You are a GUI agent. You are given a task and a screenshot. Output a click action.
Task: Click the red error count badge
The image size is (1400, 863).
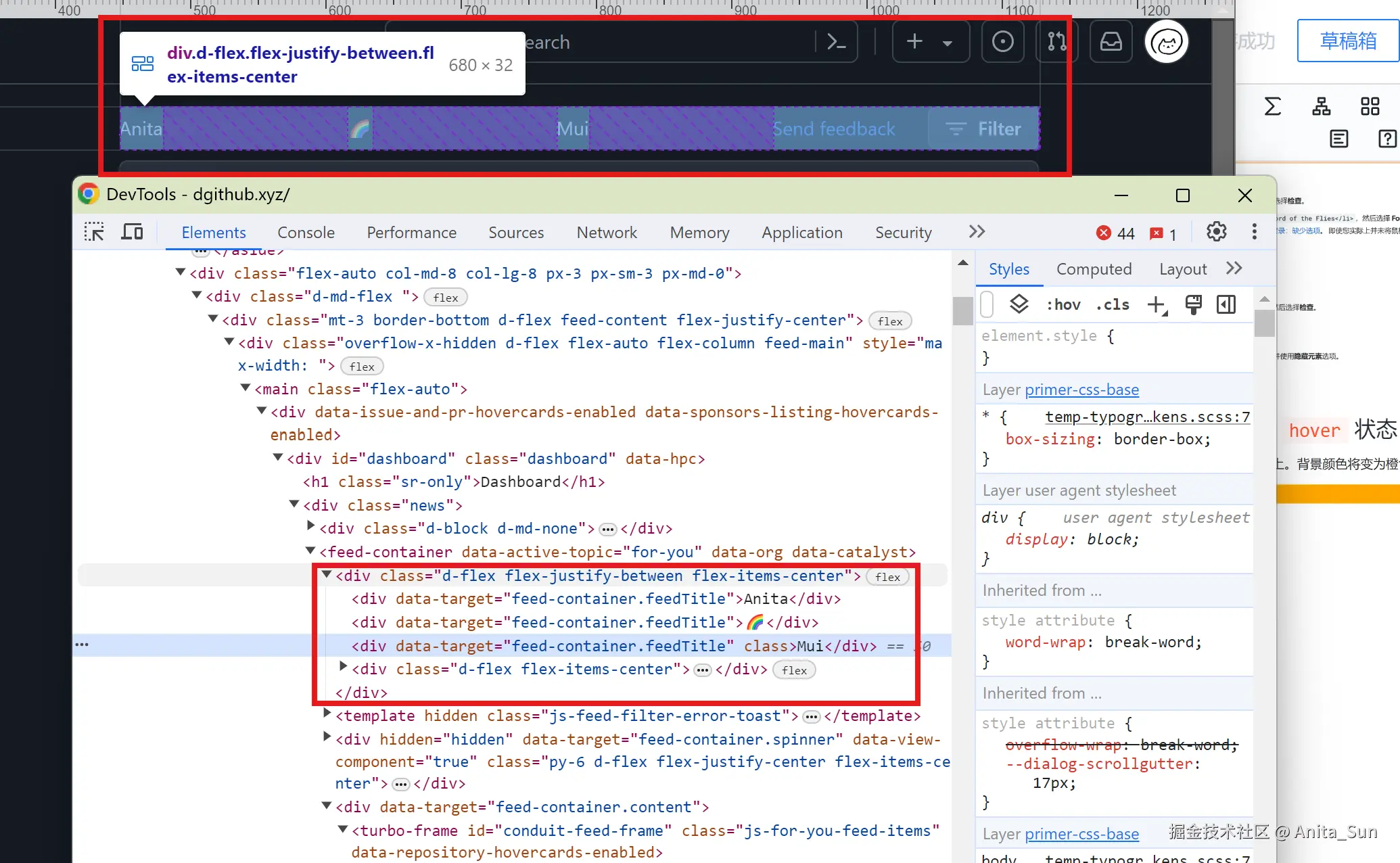[1115, 233]
